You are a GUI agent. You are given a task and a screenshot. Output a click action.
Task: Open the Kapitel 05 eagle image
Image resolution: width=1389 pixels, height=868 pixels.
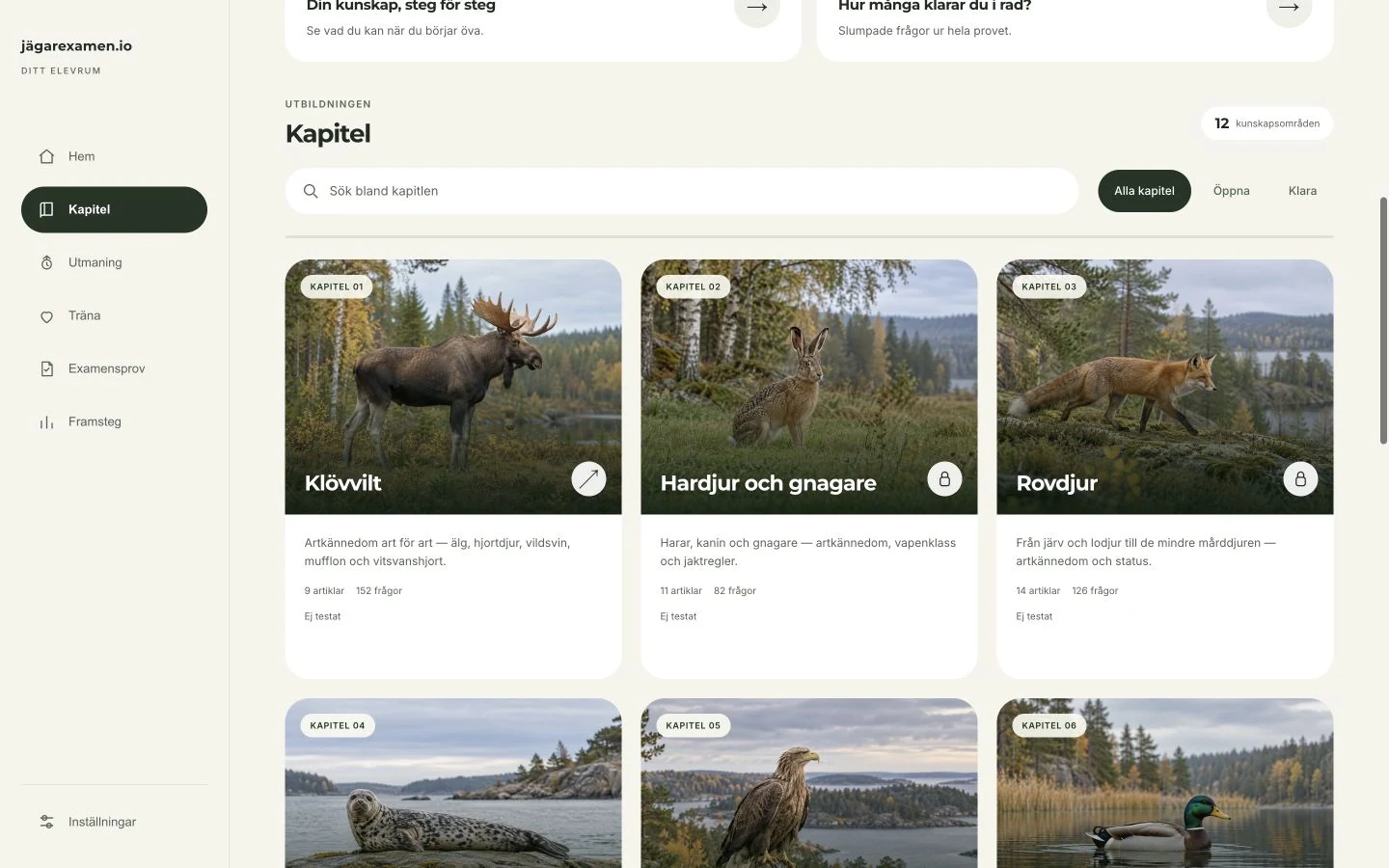pyautogui.click(x=809, y=783)
